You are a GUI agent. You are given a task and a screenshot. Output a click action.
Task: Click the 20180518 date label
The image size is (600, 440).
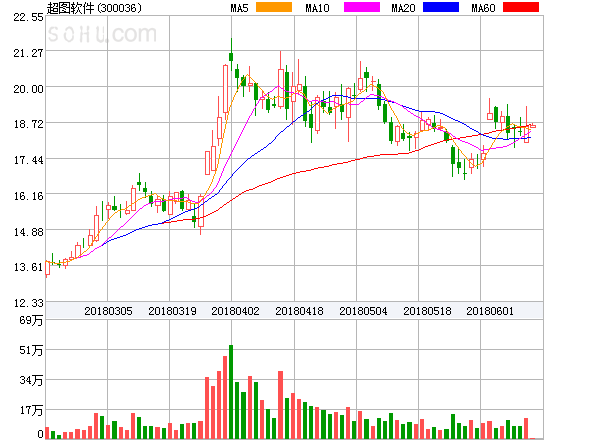coord(427,311)
